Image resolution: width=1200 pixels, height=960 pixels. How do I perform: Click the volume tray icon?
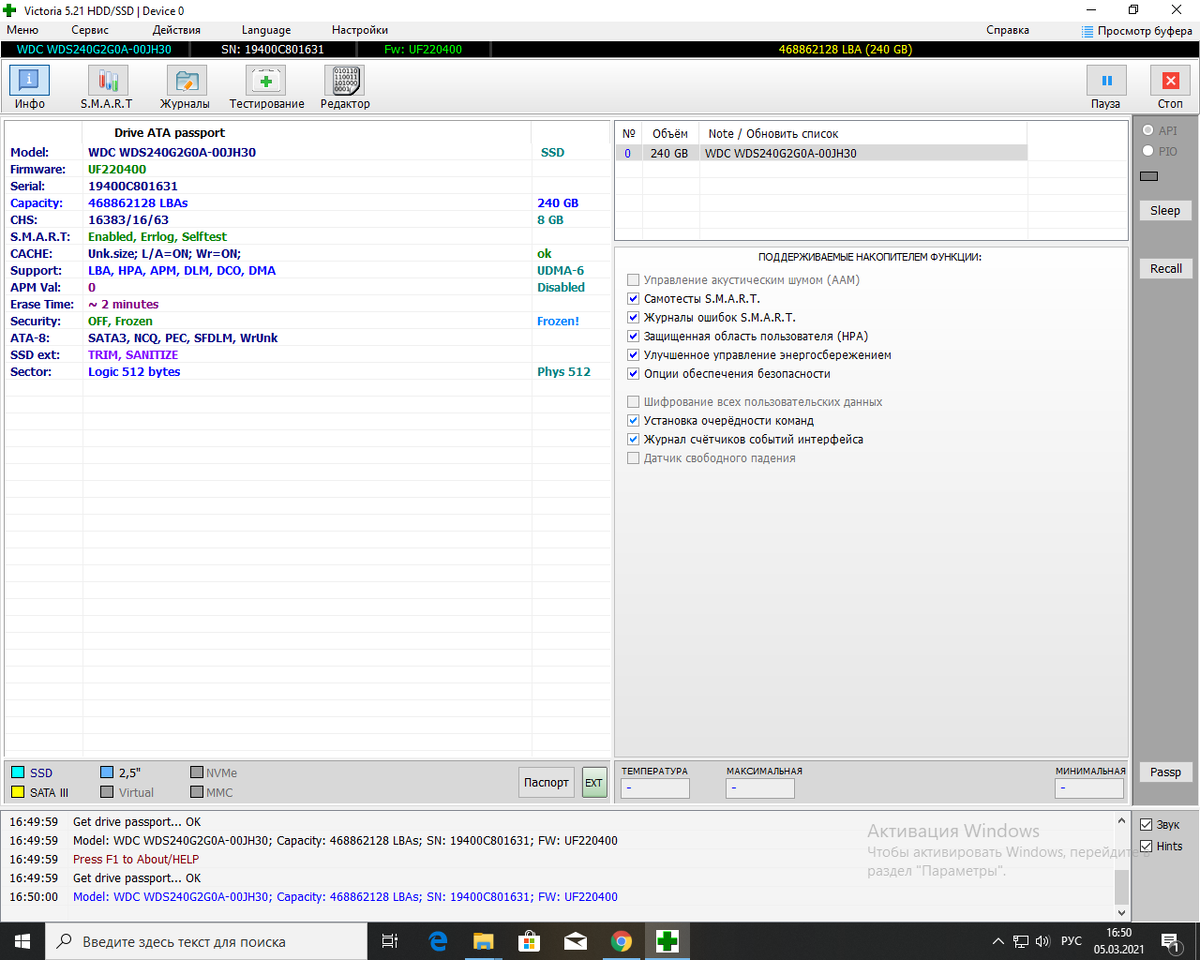(x=1043, y=941)
